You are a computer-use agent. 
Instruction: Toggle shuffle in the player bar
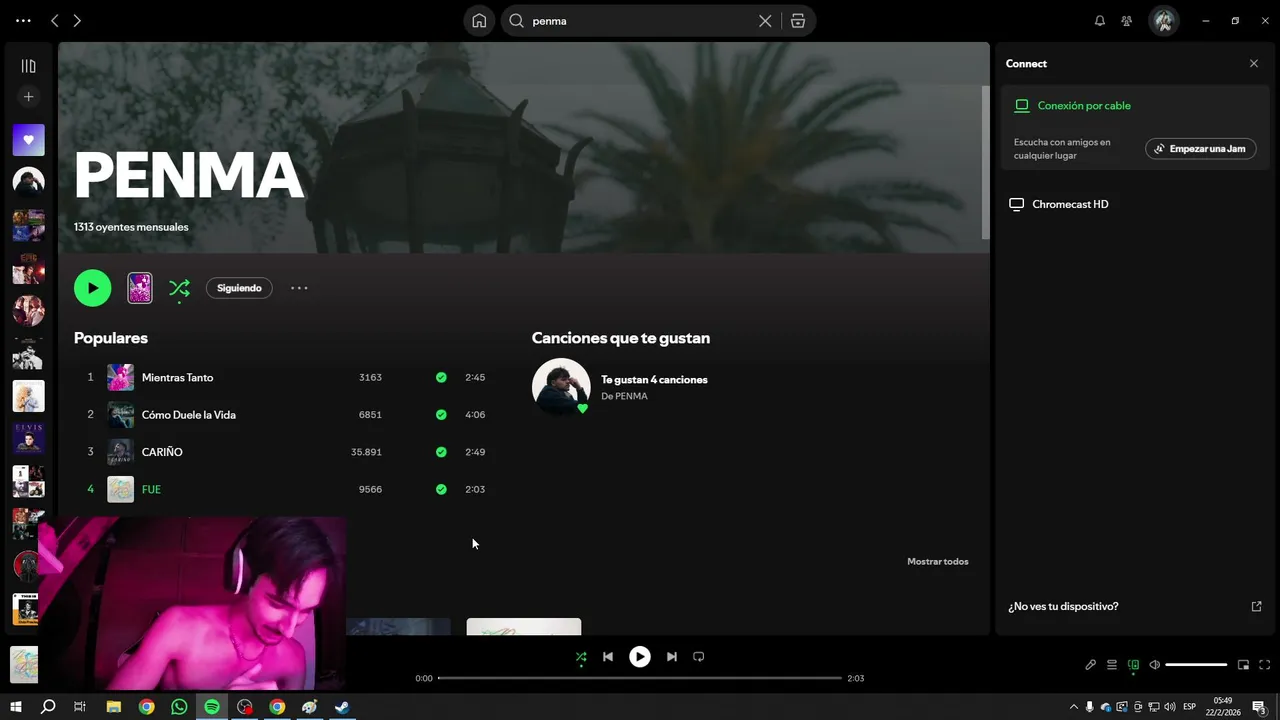[581, 657]
